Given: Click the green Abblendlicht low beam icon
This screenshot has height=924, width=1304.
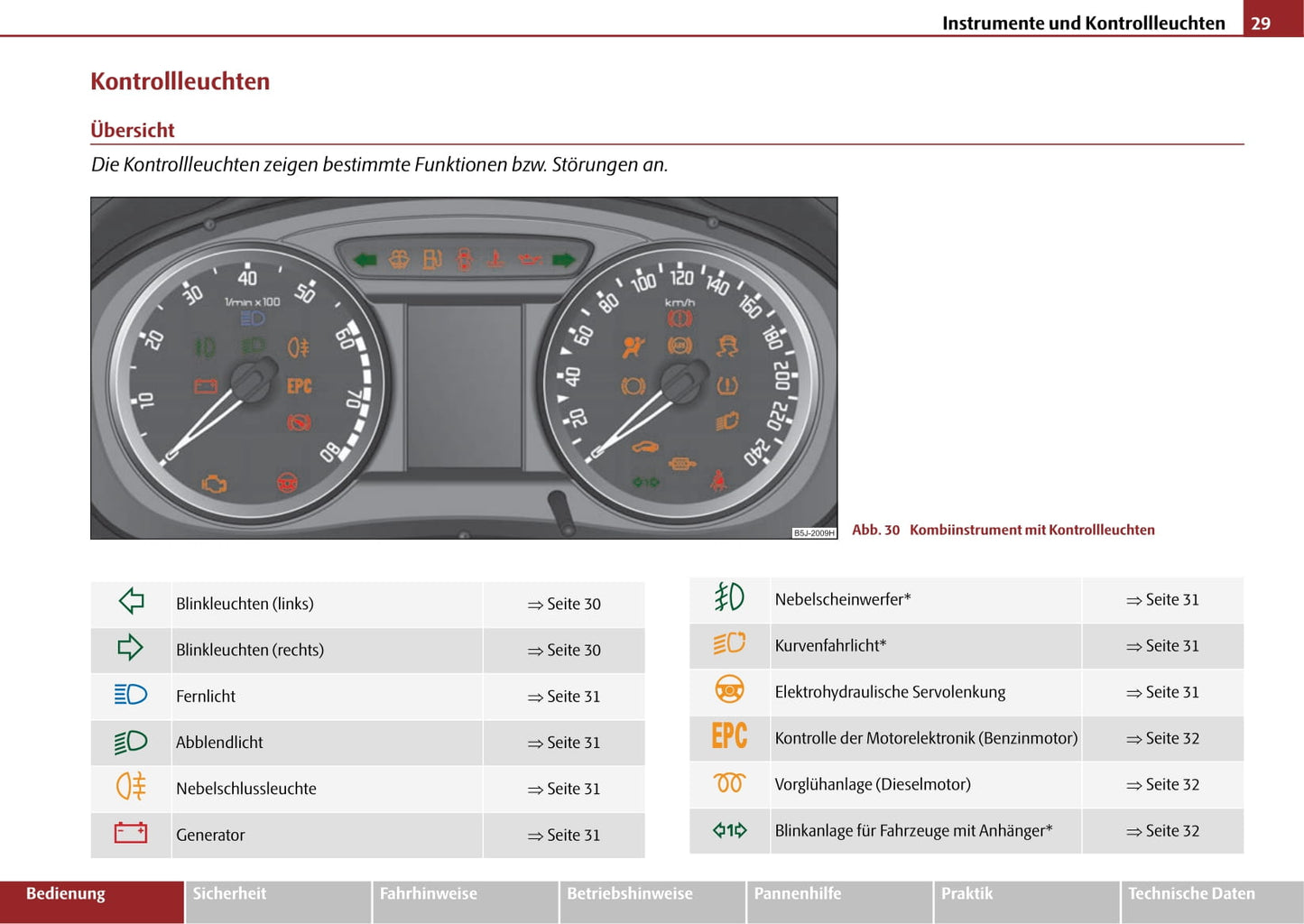Looking at the screenshot, I should tap(131, 742).
